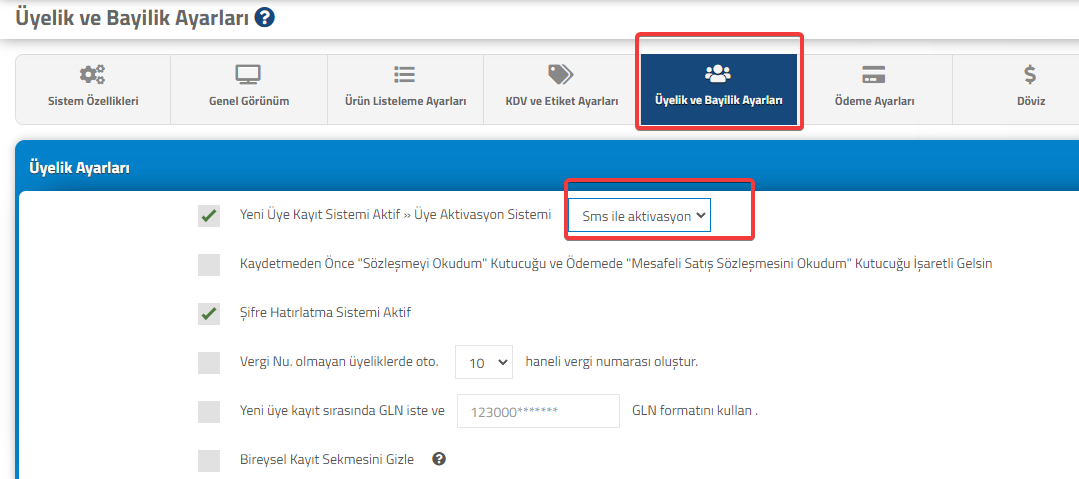The image size is (1079, 479).
Task: Click the Üyelik Ayarları panel header text
Action: coord(80,167)
